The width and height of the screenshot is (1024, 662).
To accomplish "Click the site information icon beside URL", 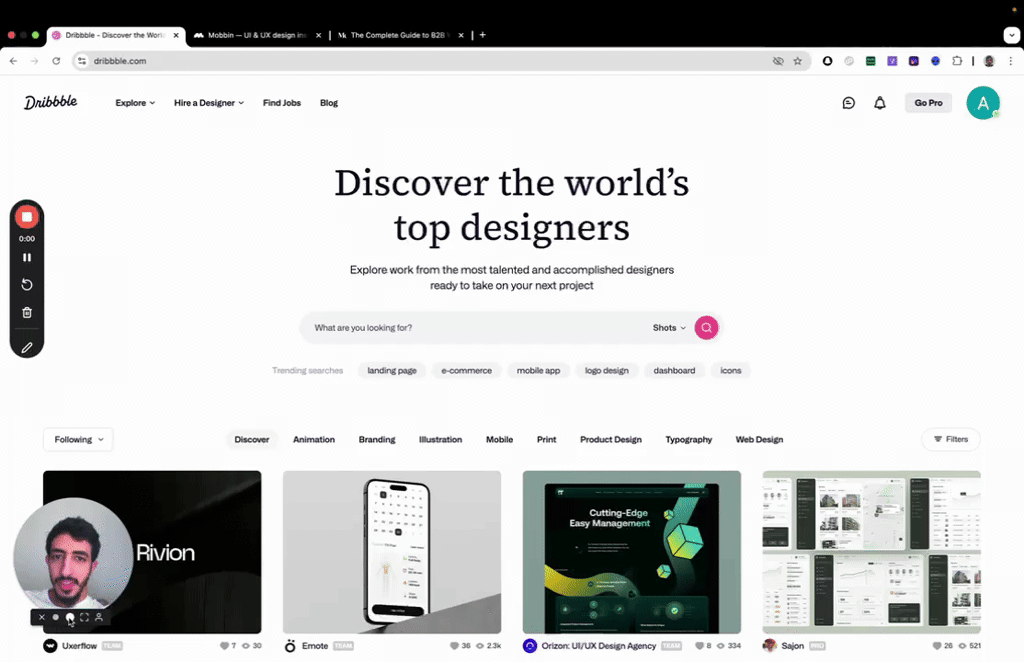I will click(x=82, y=61).
